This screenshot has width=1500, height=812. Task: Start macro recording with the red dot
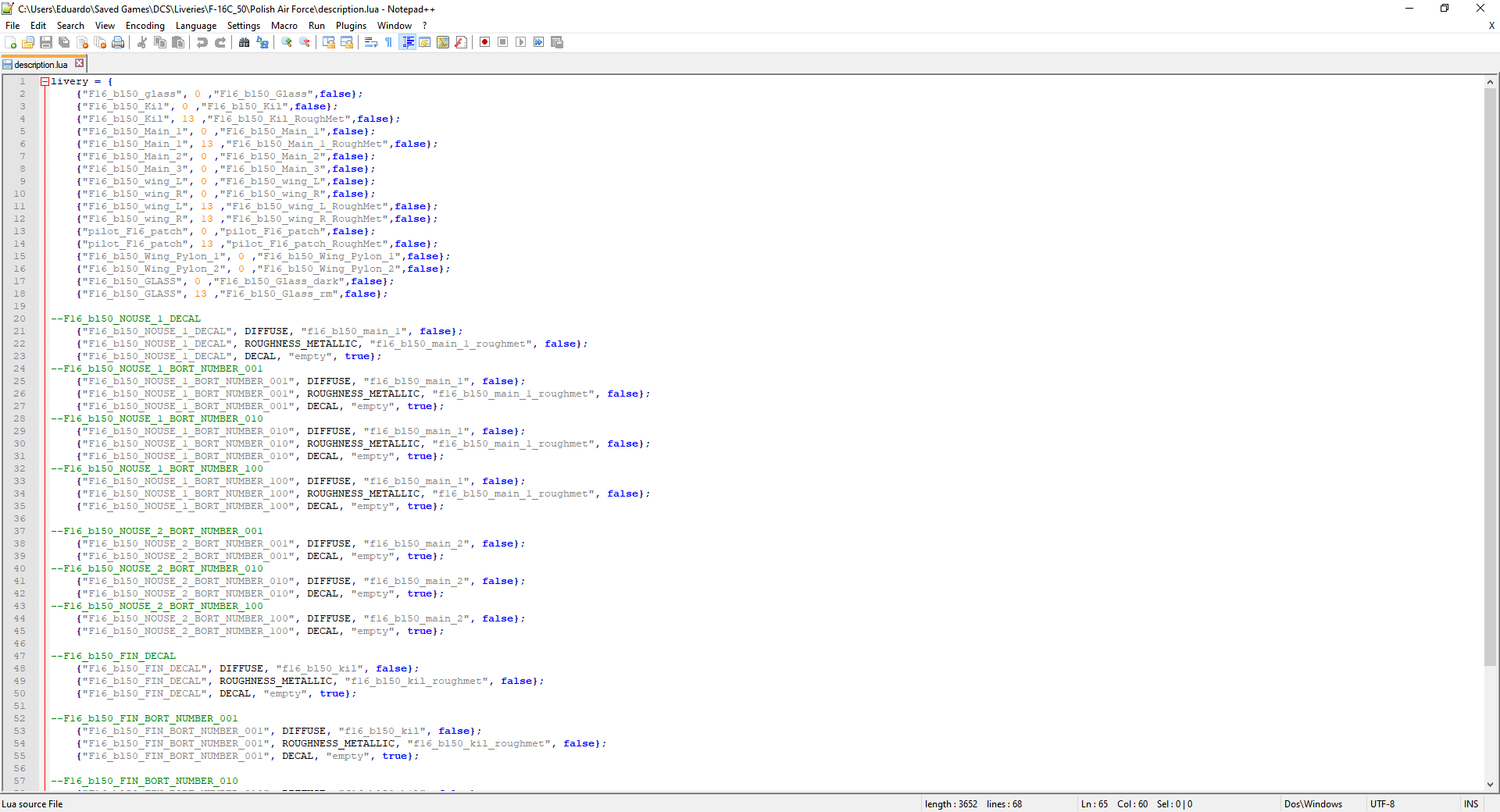click(484, 42)
